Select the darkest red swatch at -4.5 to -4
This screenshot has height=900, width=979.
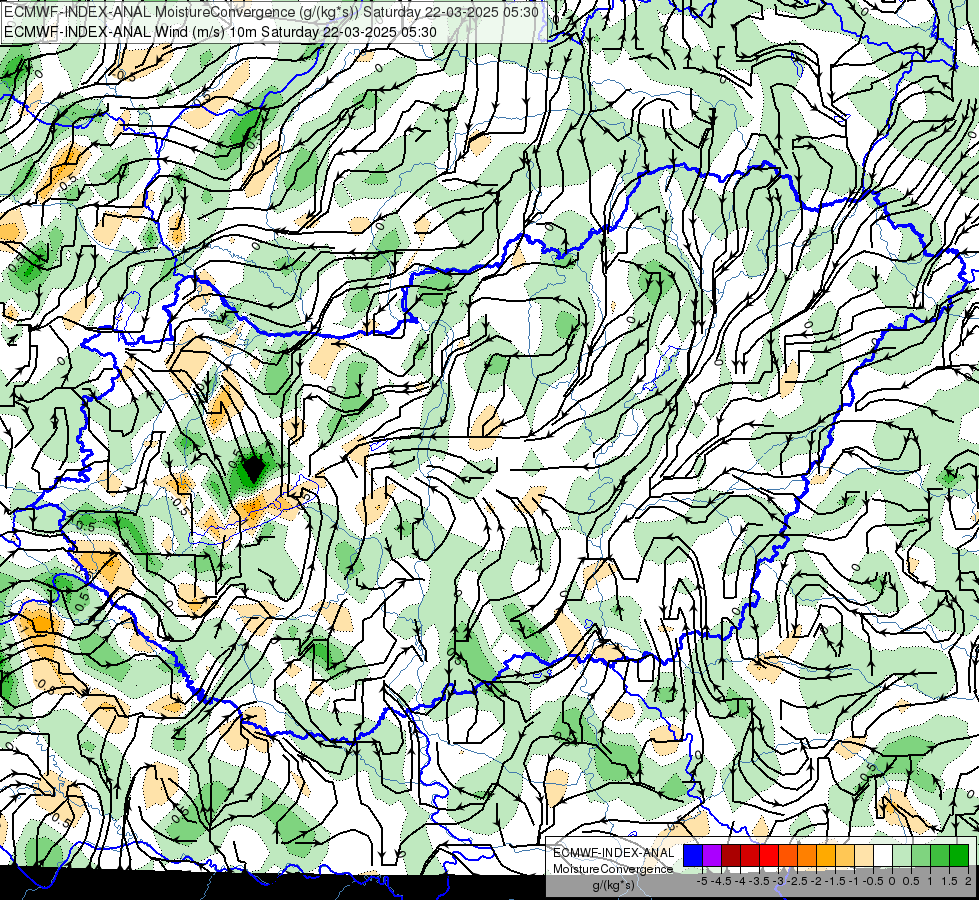coord(731,855)
